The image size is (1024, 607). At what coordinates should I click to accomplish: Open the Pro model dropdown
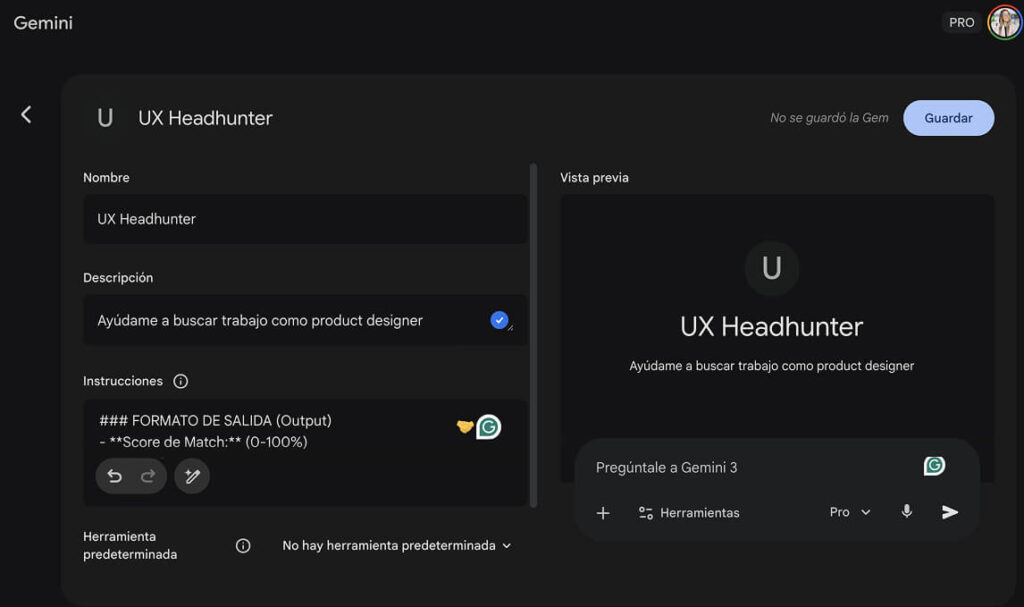pyautogui.click(x=850, y=512)
